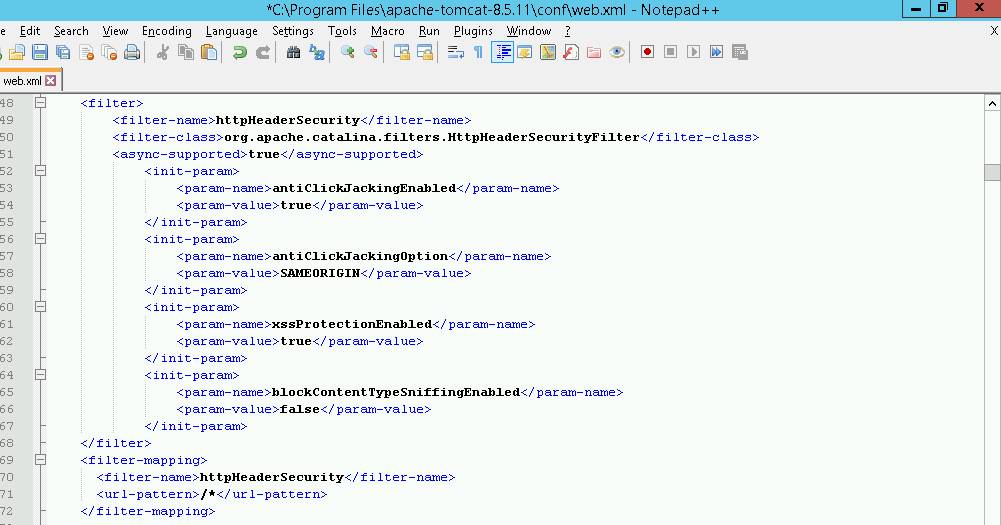The image size is (1001, 525).
Task: Close document using menu bar X
Action: pos(994,31)
